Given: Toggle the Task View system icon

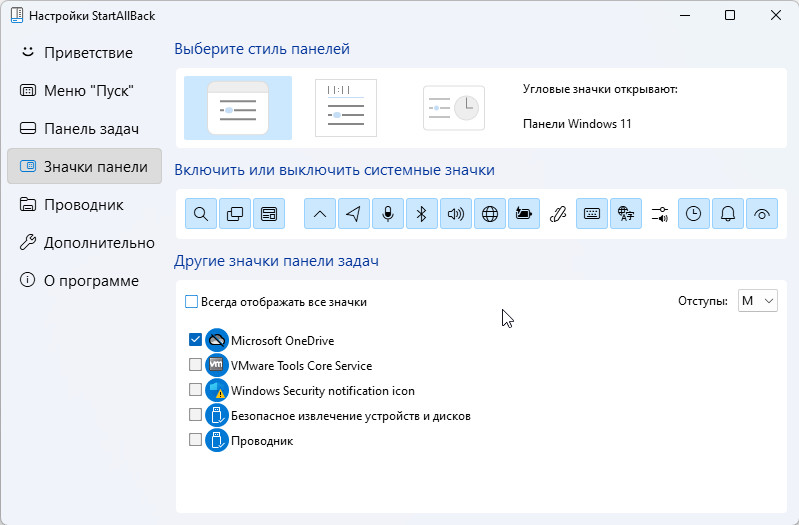Looking at the screenshot, I should [x=235, y=213].
